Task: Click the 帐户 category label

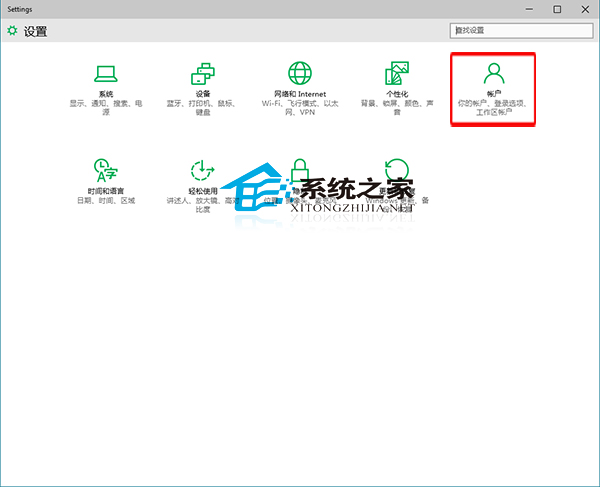Action: (x=494, y=94)
